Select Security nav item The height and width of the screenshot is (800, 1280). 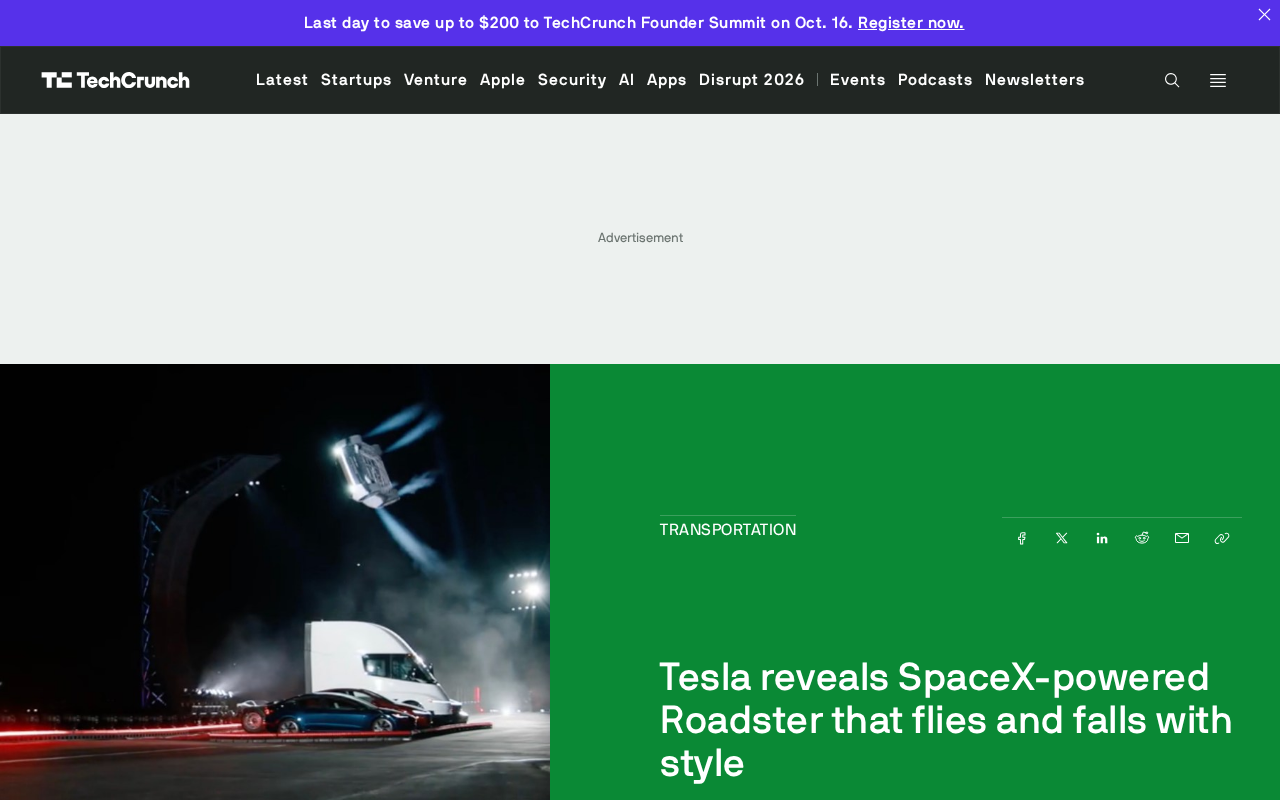pyautogui.click(x=572, y=80)
